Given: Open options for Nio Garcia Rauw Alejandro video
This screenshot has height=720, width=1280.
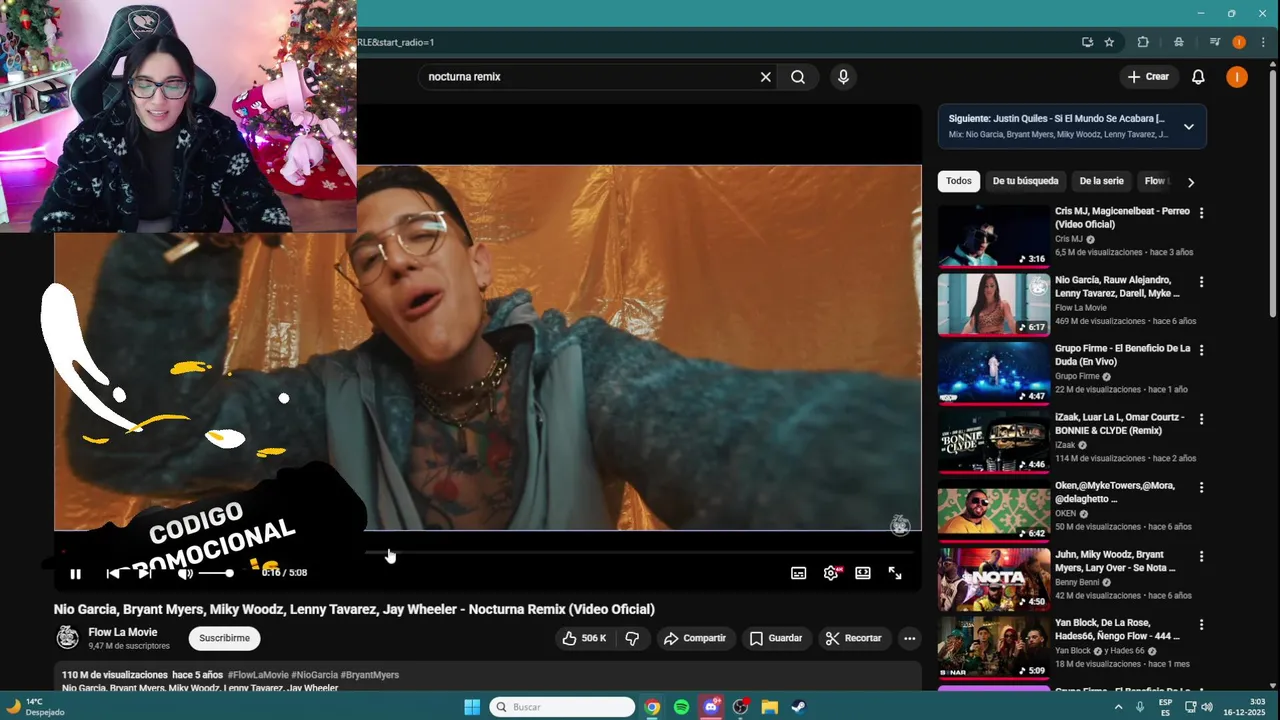Looking at the screenshot, I should click(1201, 282).
